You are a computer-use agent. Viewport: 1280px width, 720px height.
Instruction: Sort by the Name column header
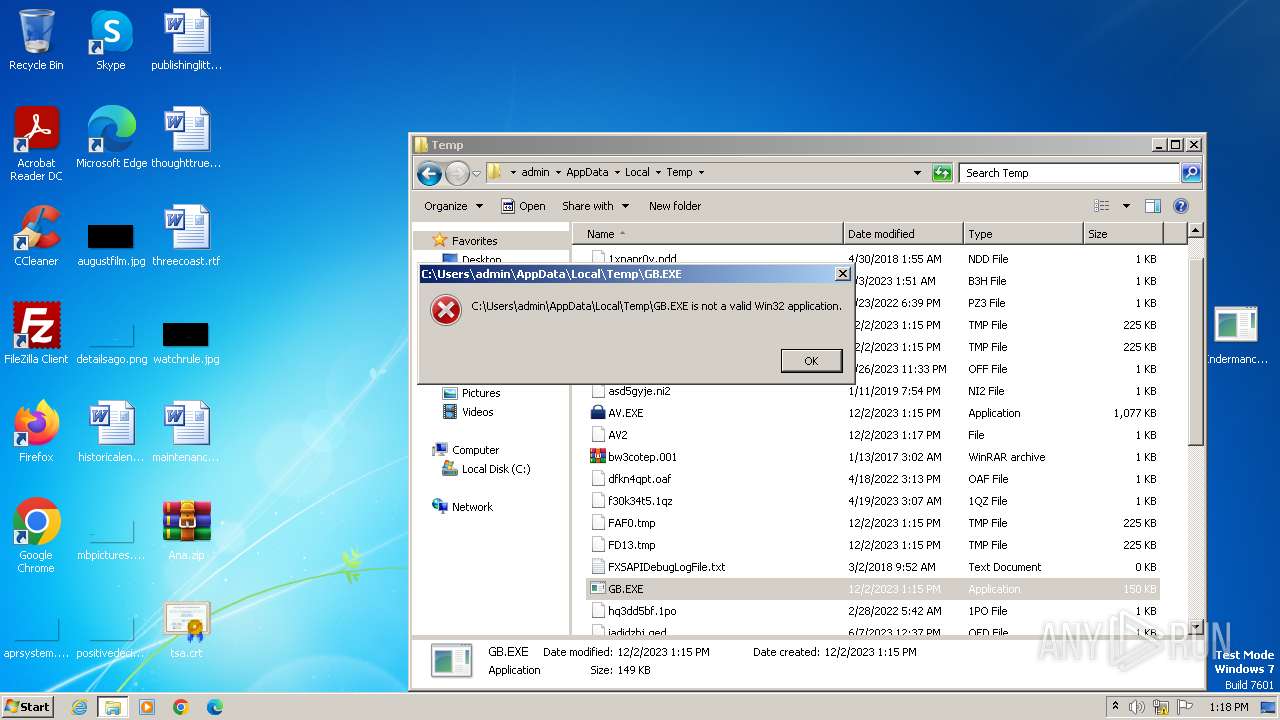tap(708, 234)
